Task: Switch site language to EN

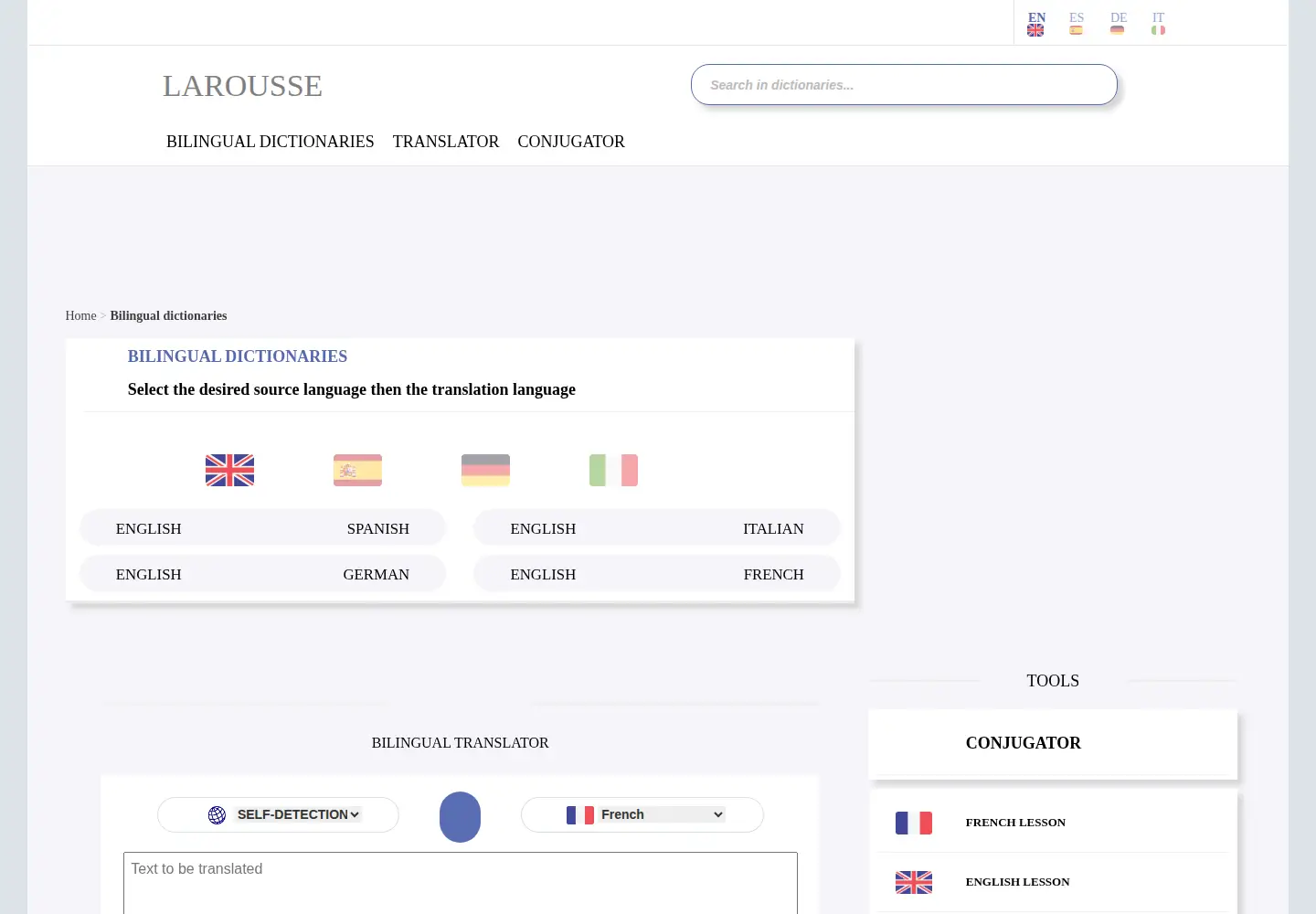Action: [1036, 24]
